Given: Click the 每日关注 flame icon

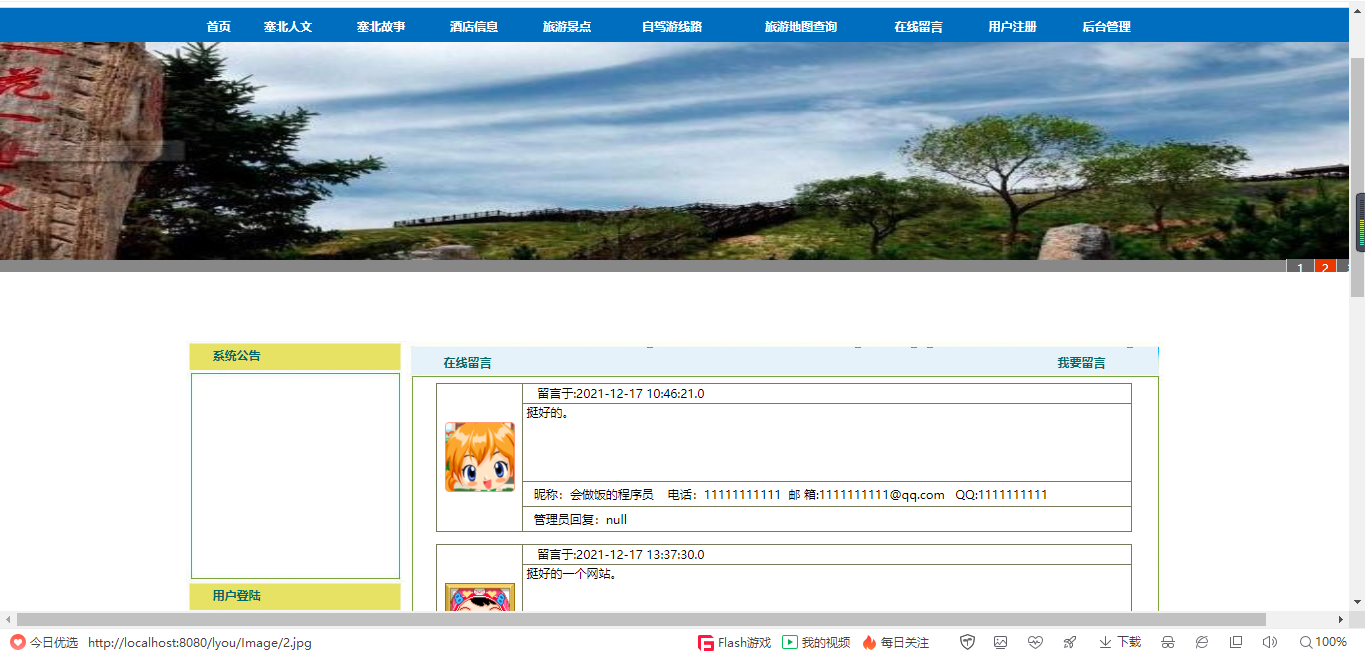Looking at the screenshot, I should point(869,642).
